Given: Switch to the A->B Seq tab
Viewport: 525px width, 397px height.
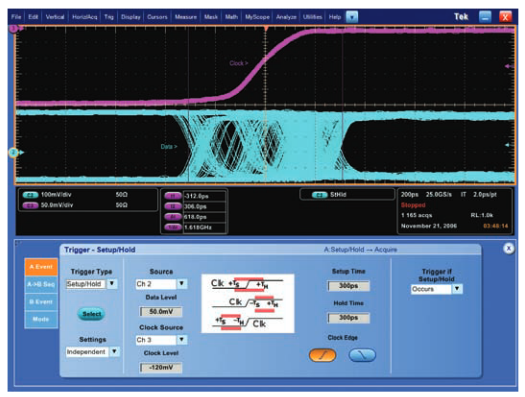Looking at the screenshot, I should click(x=41, y=284).
